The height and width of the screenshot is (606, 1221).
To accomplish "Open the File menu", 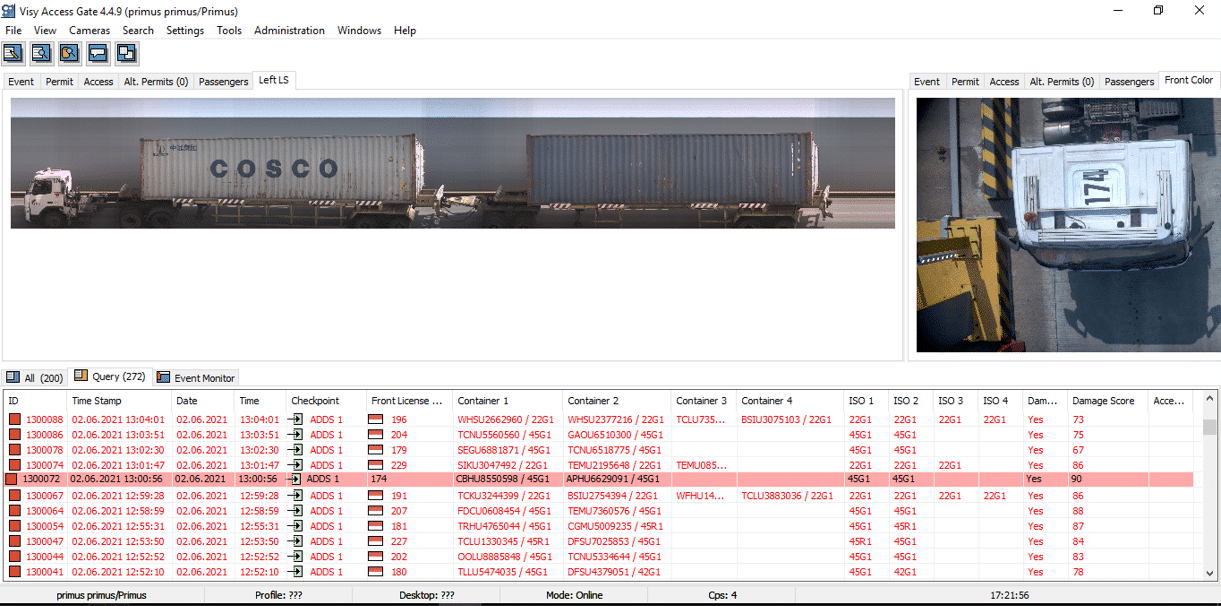I will coord(13,30).
